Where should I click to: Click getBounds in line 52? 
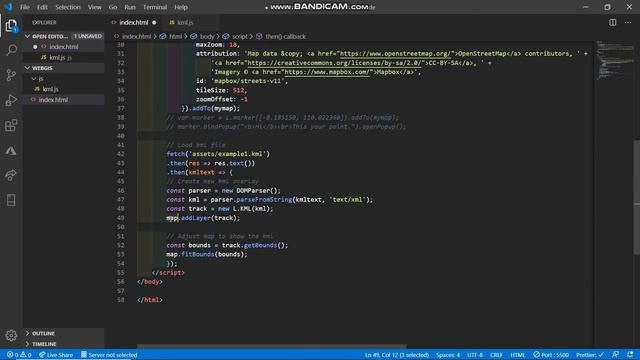pyautogui.click(x=260, y=245)
